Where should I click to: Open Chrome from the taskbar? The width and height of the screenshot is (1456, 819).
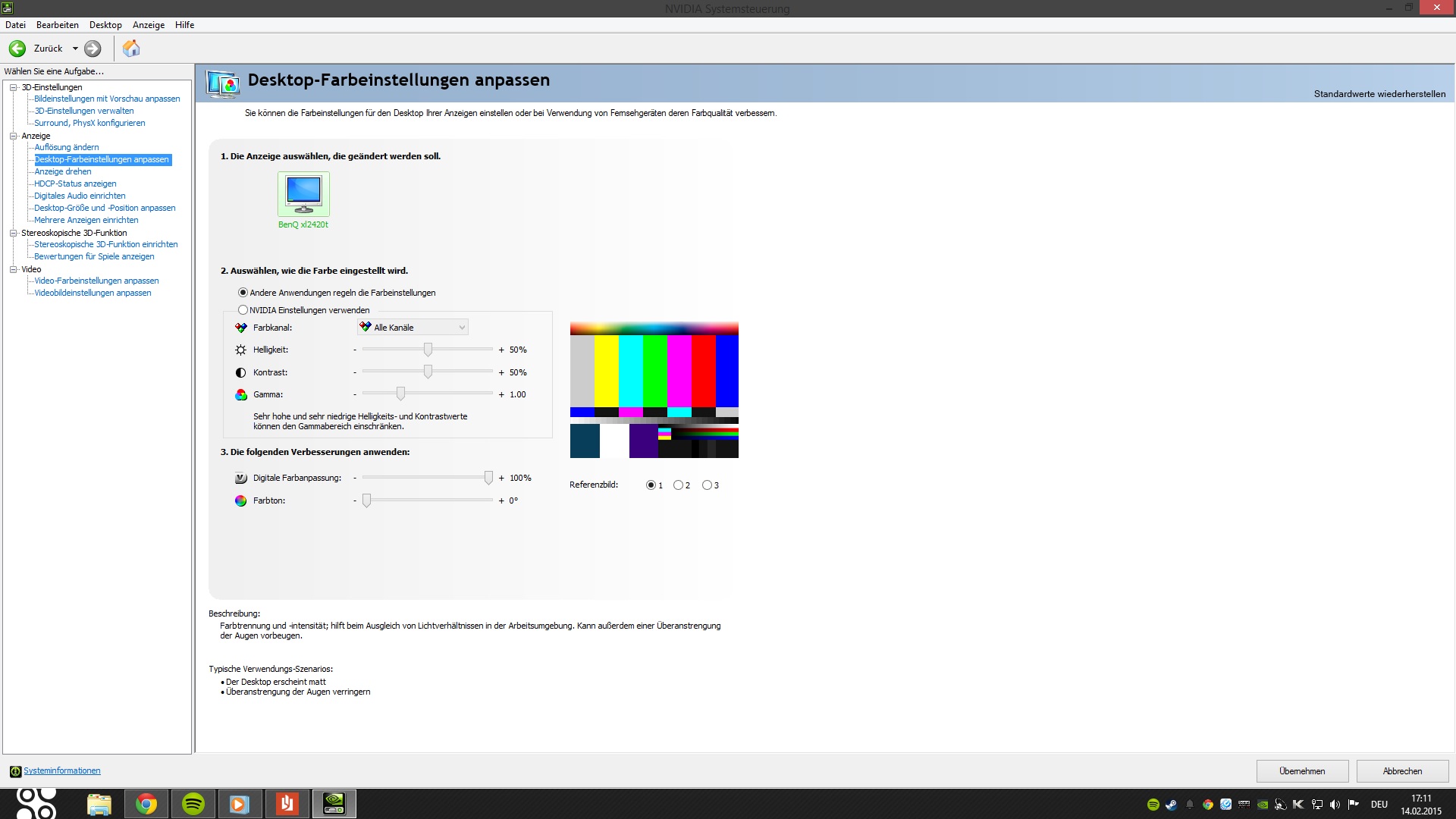point(146,804)
